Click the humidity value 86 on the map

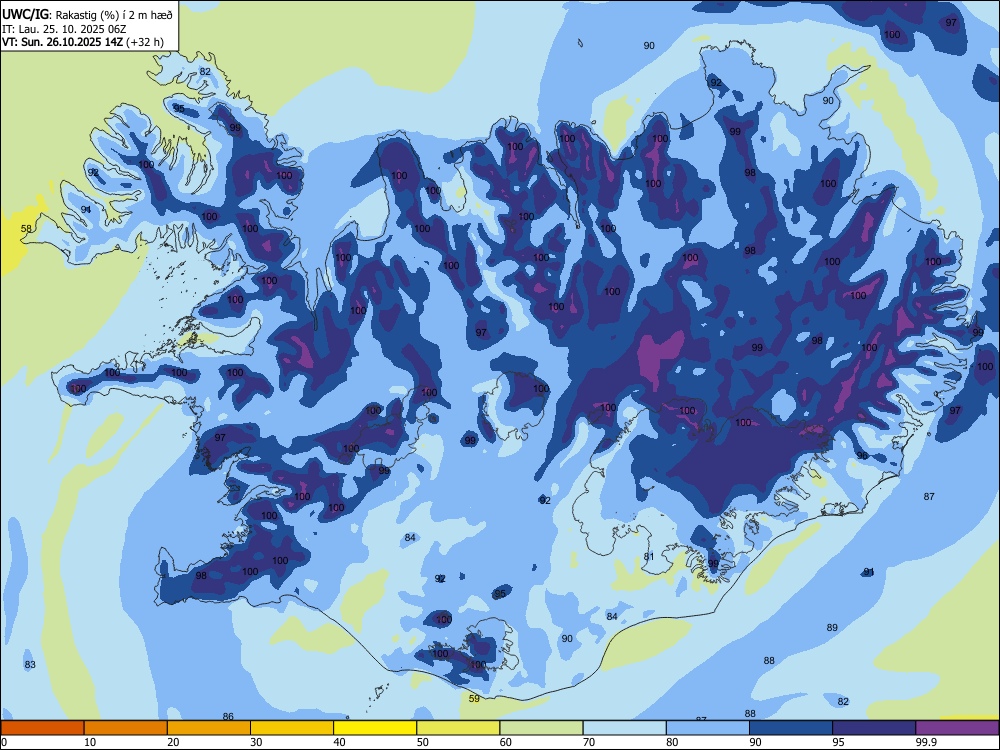228,717
